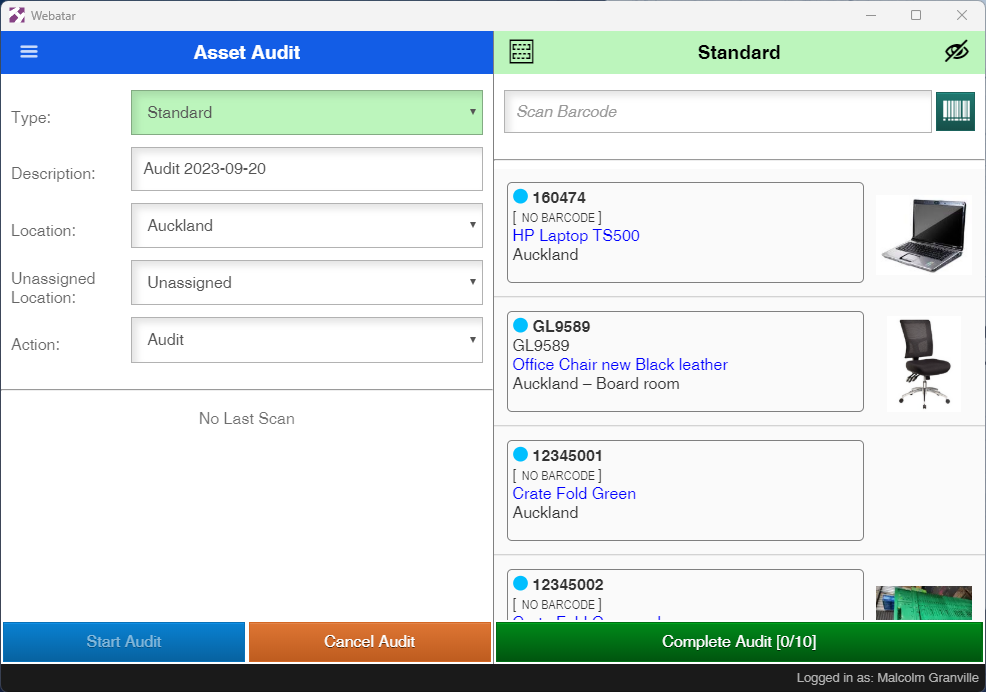Click the green crates thumbnail image
This screenshot has height=692, width=986.
coord(924,603)
